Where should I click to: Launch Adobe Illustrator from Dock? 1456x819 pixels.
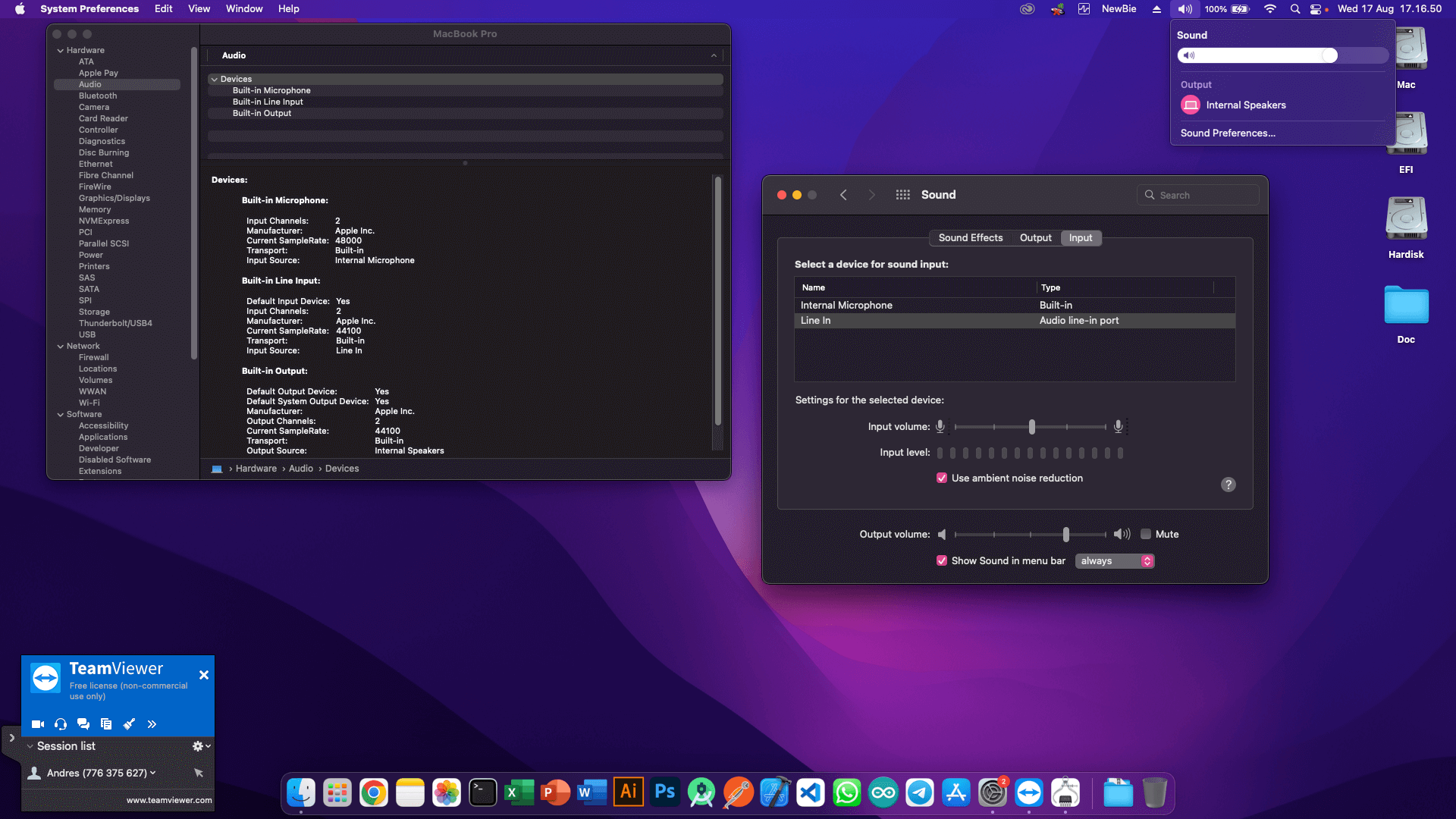click(629, 793)
